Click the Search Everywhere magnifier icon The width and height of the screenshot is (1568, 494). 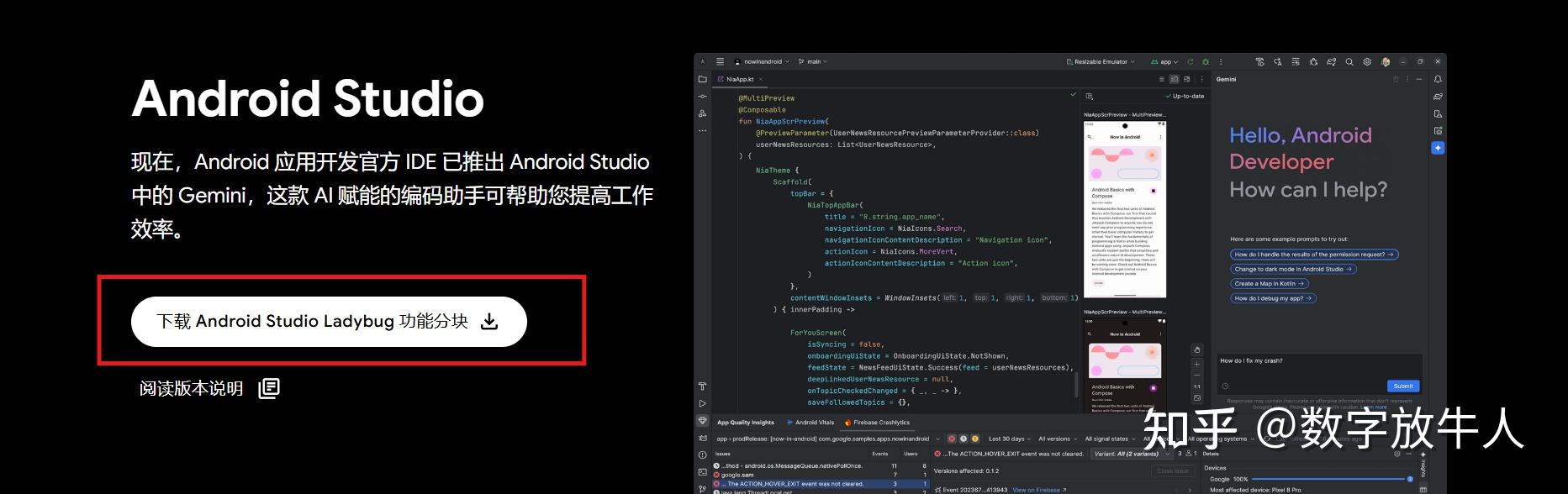1349,61
